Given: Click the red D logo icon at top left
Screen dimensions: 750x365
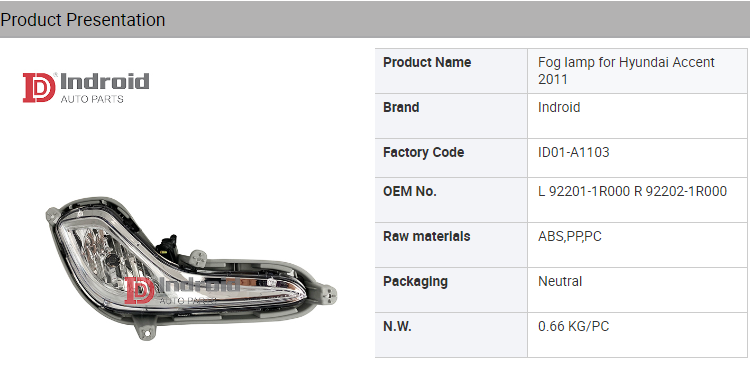Looking at the screenshot, I should point(39,88).
